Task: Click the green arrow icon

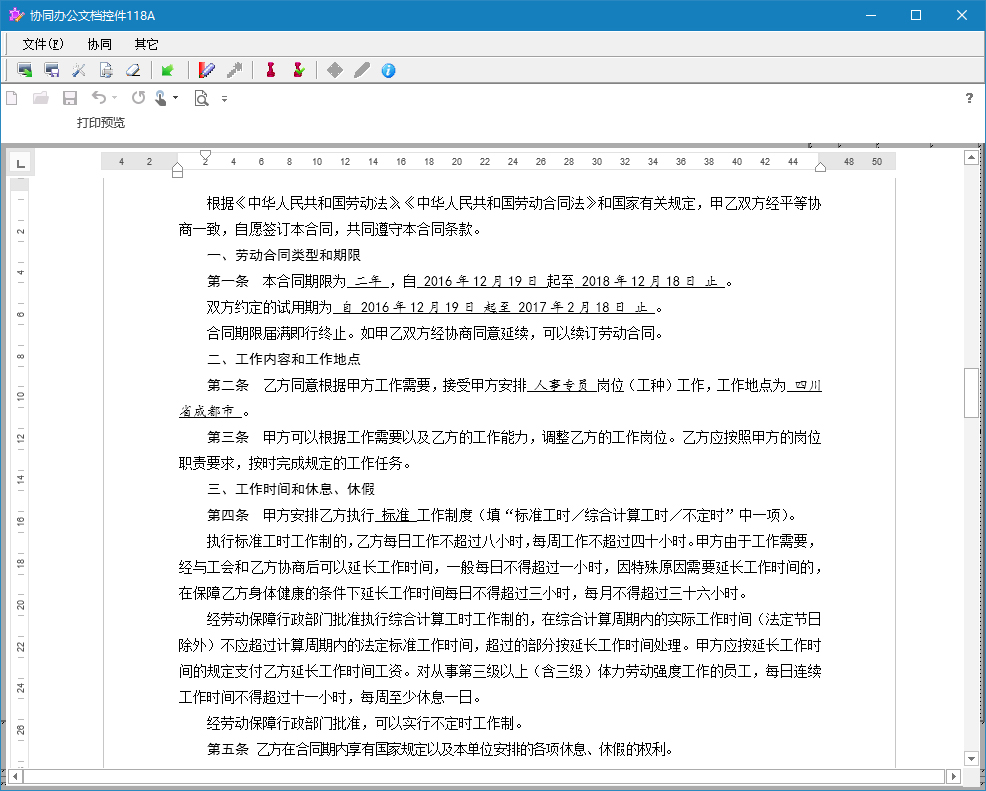Action: (x=167, y=70)
